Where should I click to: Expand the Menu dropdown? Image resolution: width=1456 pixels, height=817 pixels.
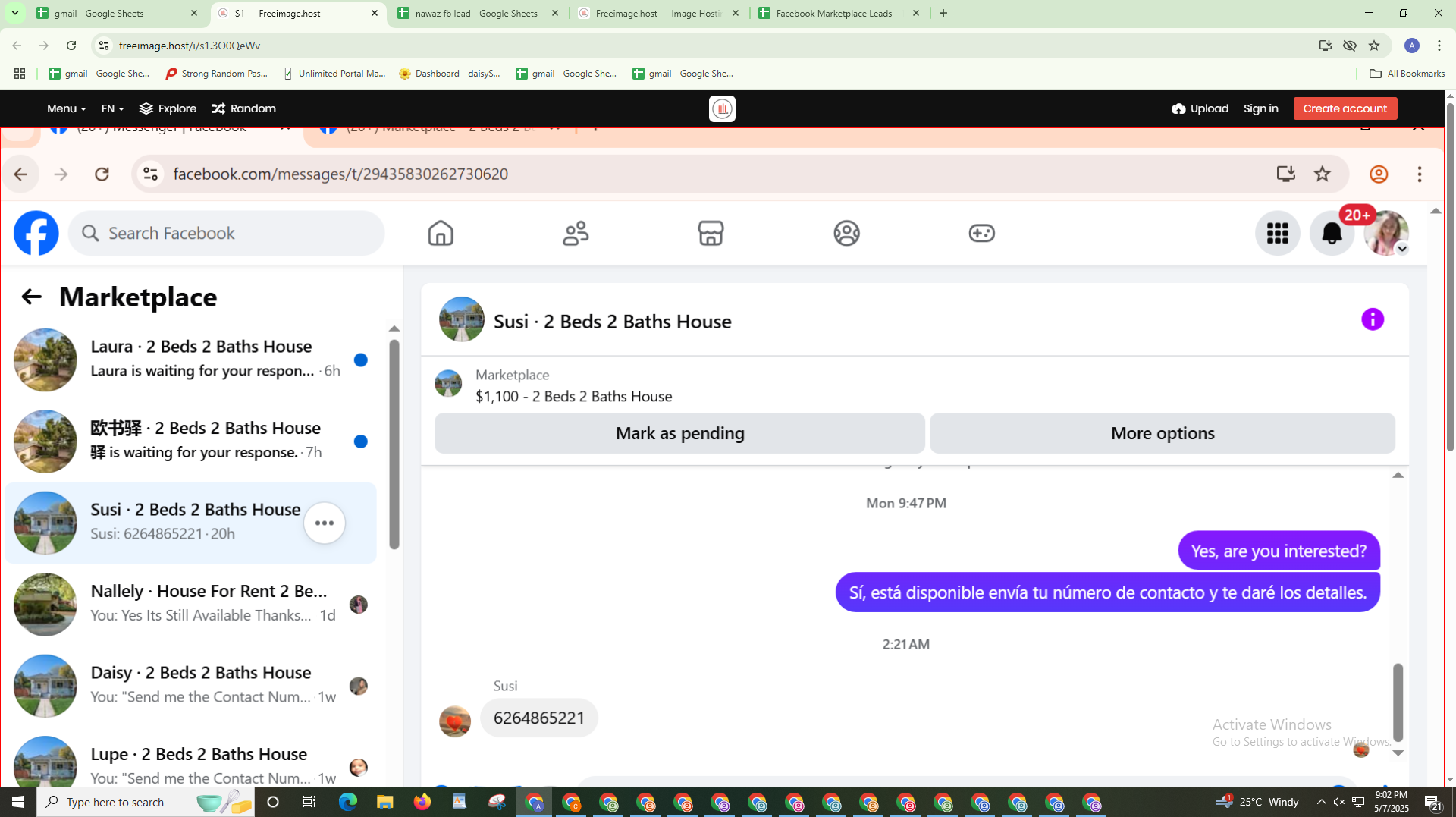click(66, 108)
